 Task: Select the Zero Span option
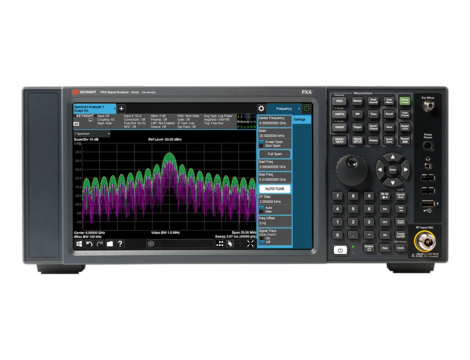(x=271, y=146)
